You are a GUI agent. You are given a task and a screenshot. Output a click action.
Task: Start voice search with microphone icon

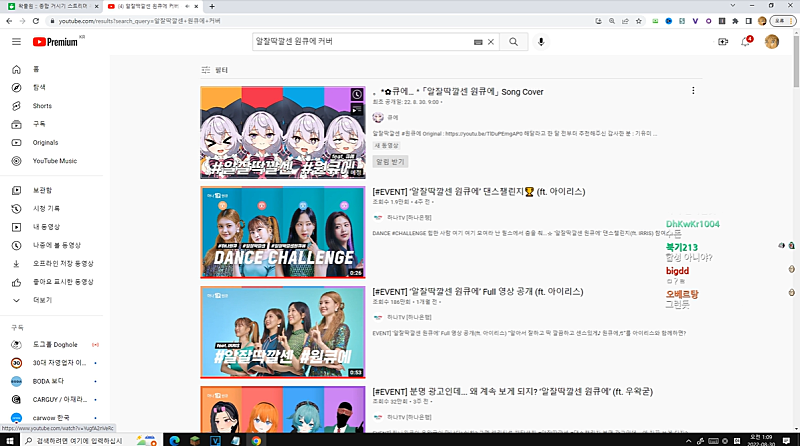point(541,41)
